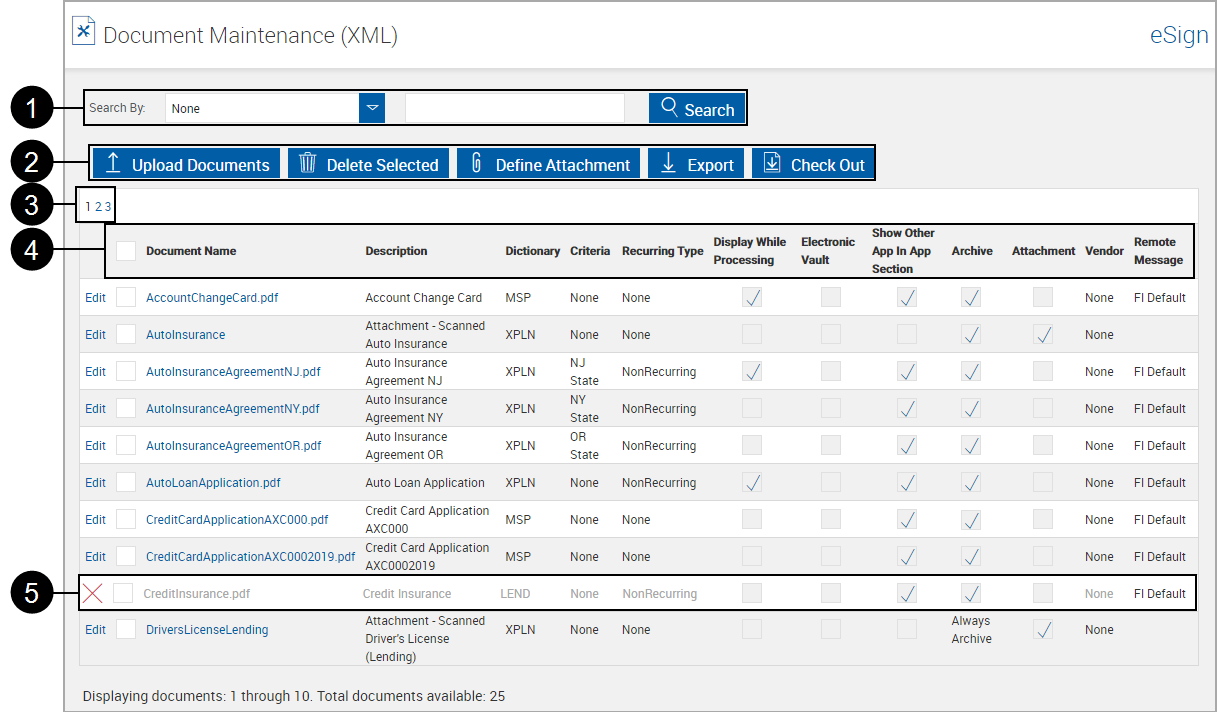Go to page 2 of the document list
This screenshot has width=1217, height=723.
pos(95,204)
